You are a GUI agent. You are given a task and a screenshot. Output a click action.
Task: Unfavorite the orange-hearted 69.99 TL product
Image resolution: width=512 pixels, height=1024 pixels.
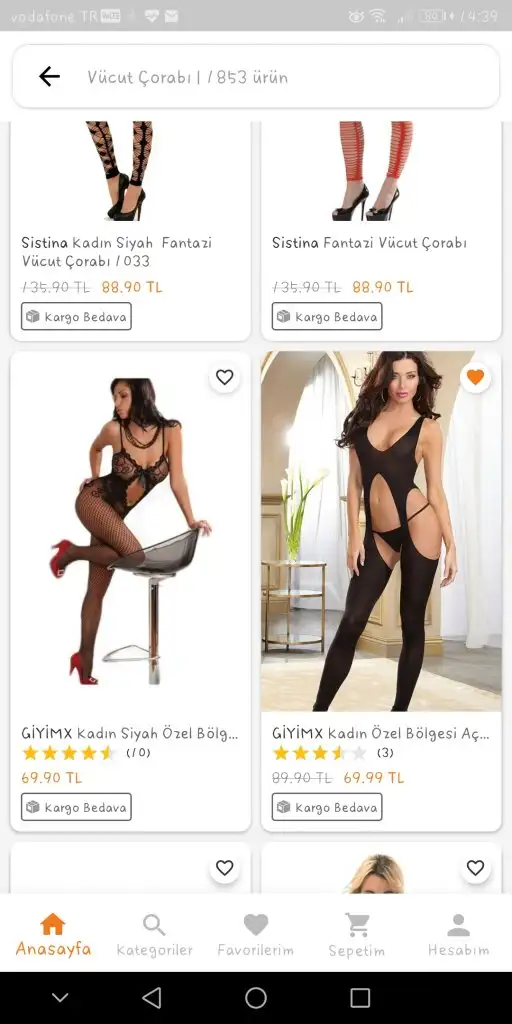pyautogui.click(x=475, y=377)
